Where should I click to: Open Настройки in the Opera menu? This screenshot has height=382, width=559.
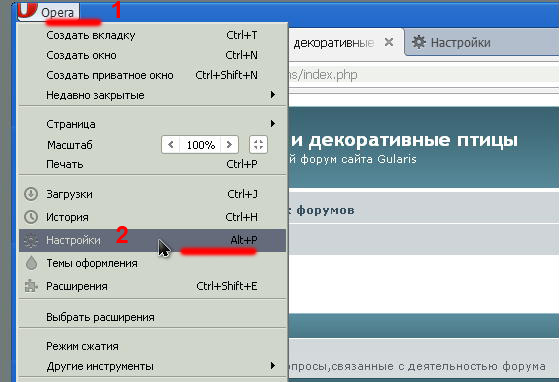pyautogui.click(x=153, y=241)
